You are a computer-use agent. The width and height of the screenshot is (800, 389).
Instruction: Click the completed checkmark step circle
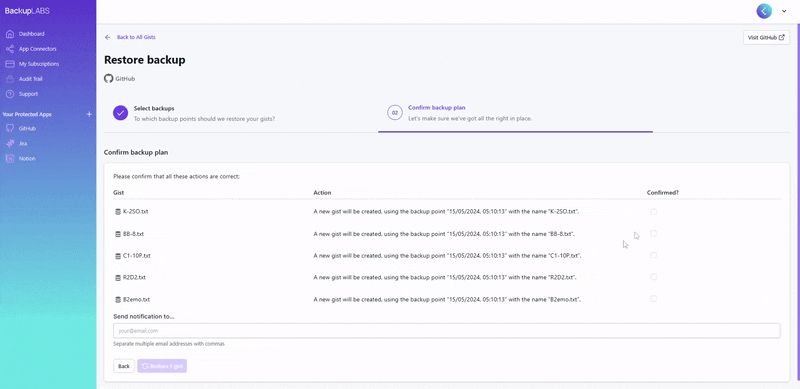(120, 113)
